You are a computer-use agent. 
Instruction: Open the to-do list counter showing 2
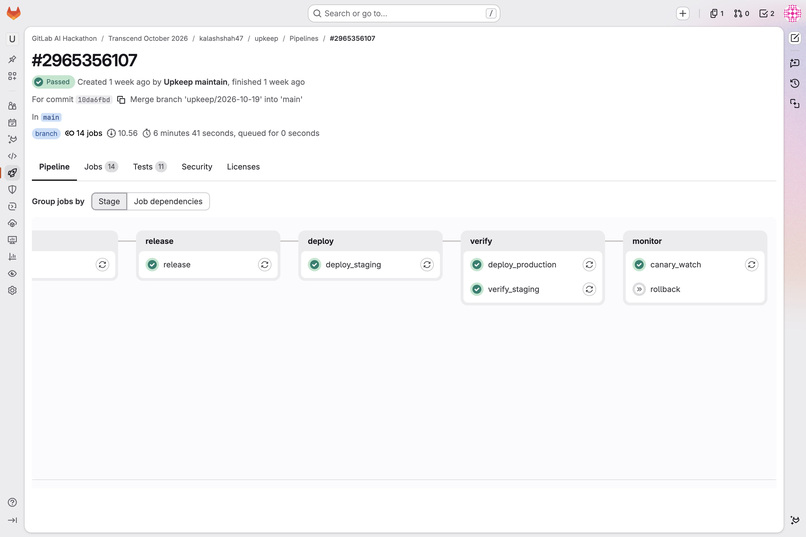pos(766,13)
